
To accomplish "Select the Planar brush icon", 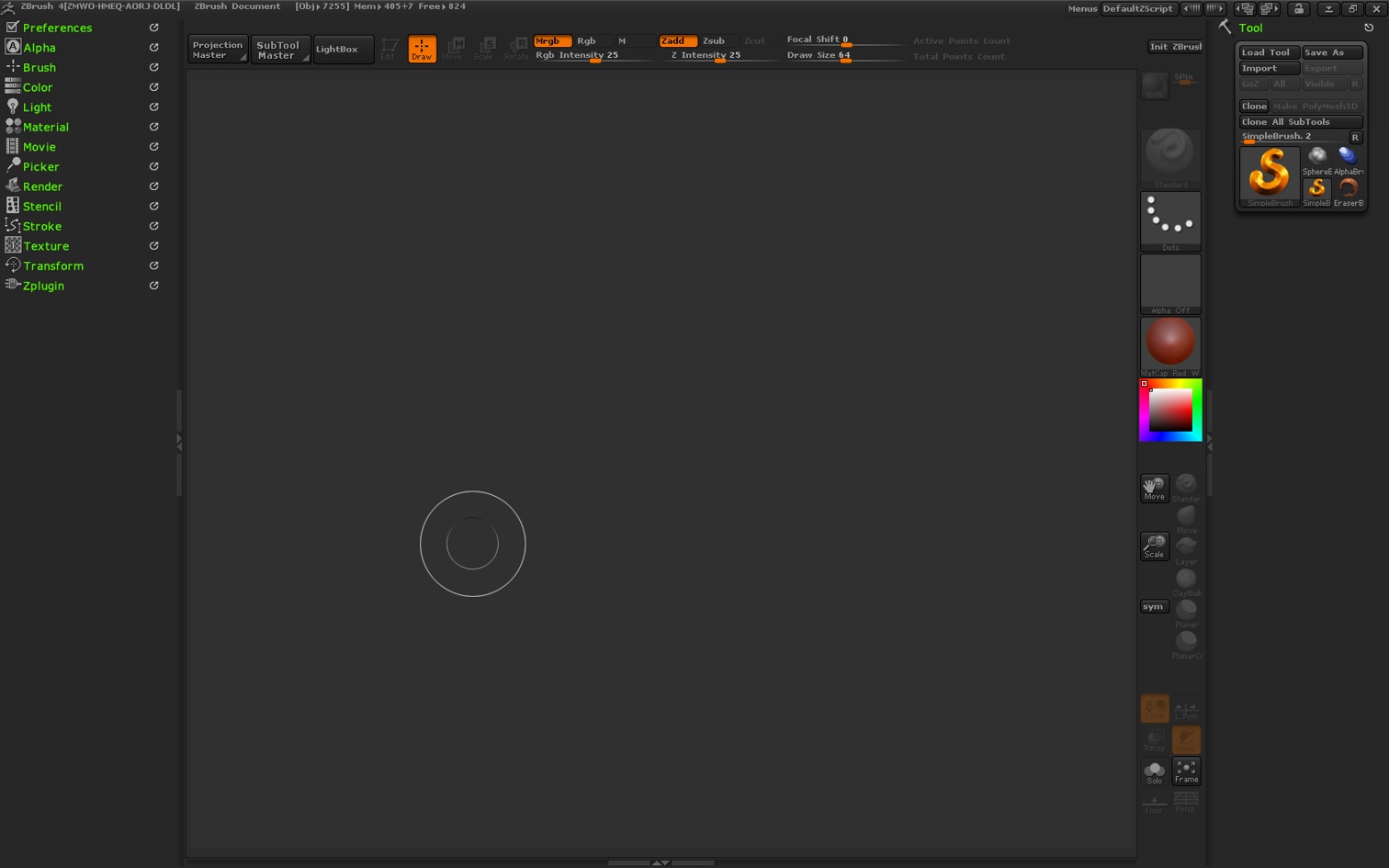I will [x=1186, y=613].
